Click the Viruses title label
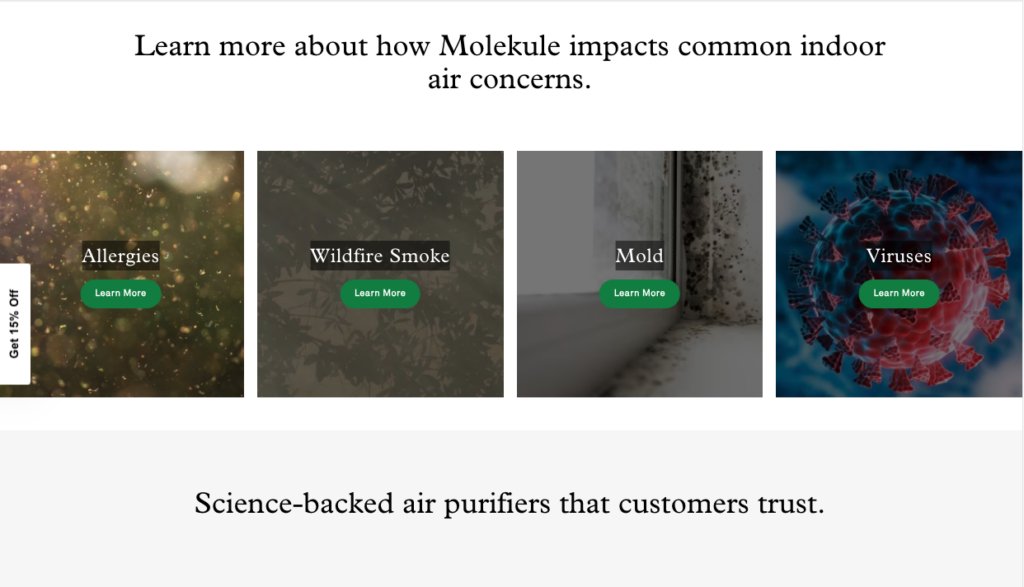The width and height of the screenshot is (1024, 587). click(x=899, y=255)
